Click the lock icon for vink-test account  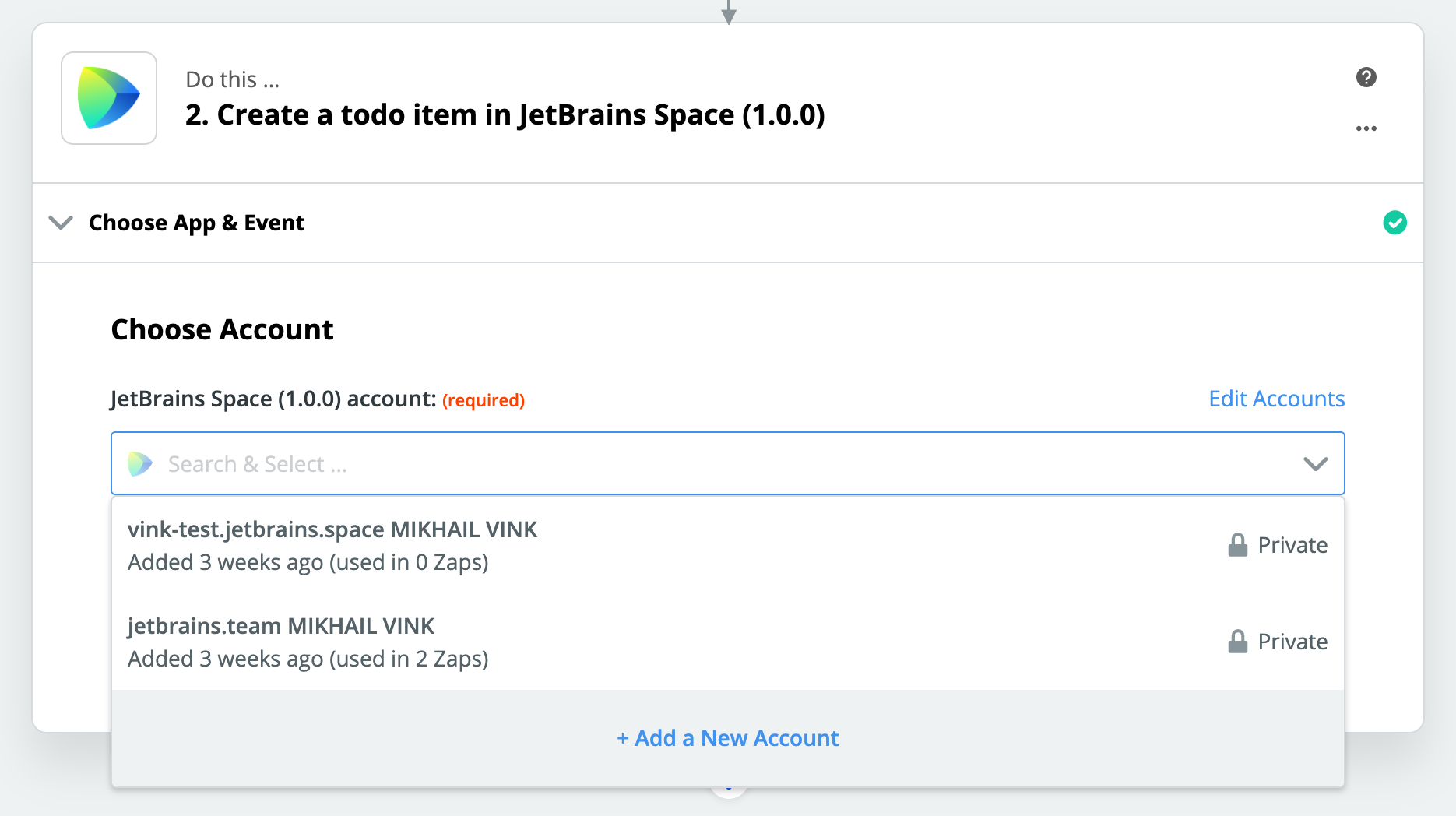pos(1237,545)
